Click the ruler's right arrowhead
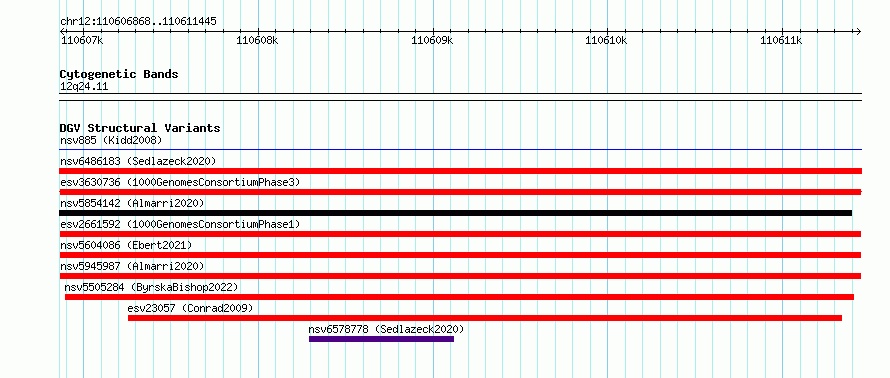This screenshot has width=890, height=378. pyautogui.click(x=858, y=31)
